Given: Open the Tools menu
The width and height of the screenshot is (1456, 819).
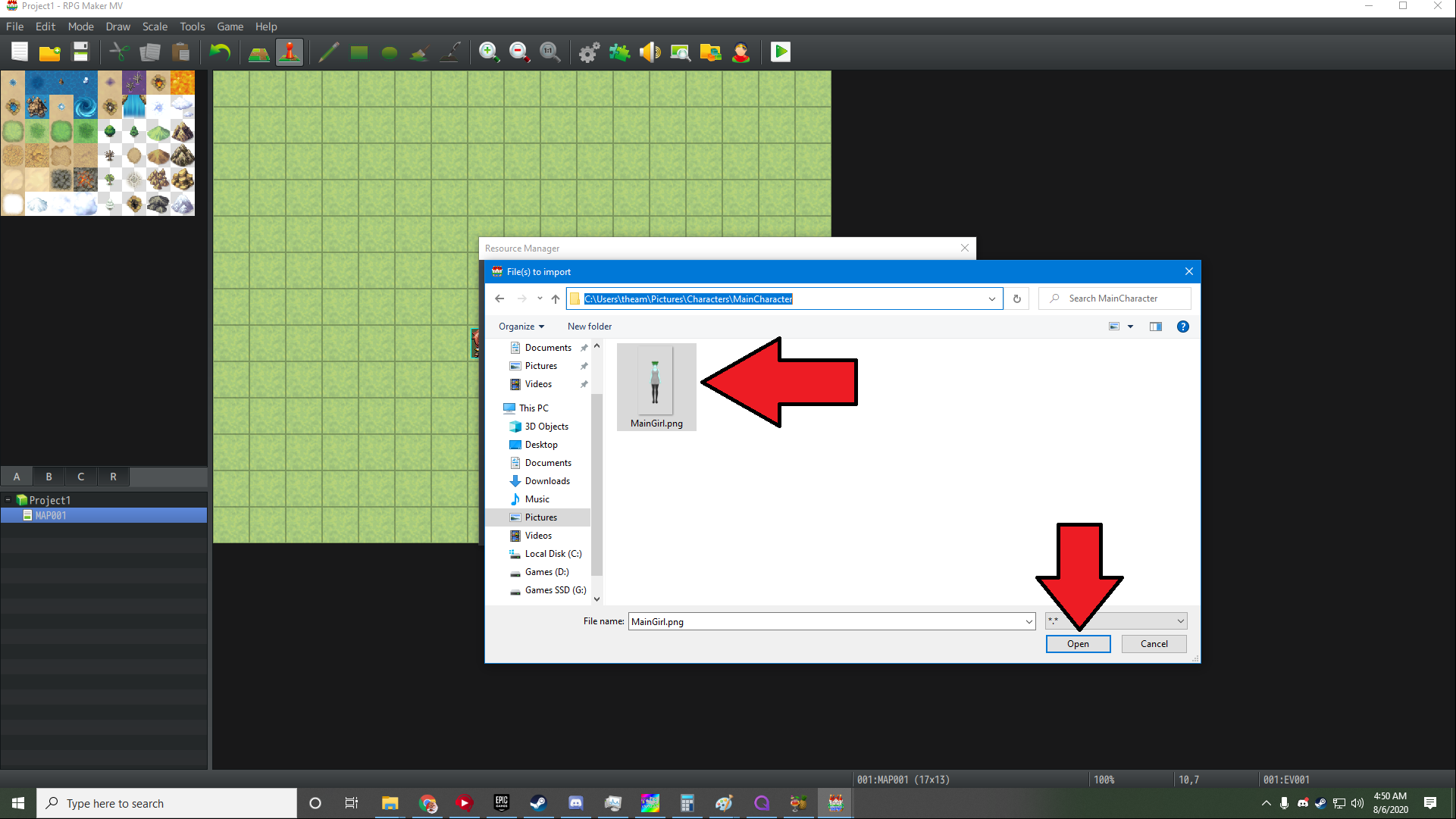Looking at the screenshot, I should [192, 27].
